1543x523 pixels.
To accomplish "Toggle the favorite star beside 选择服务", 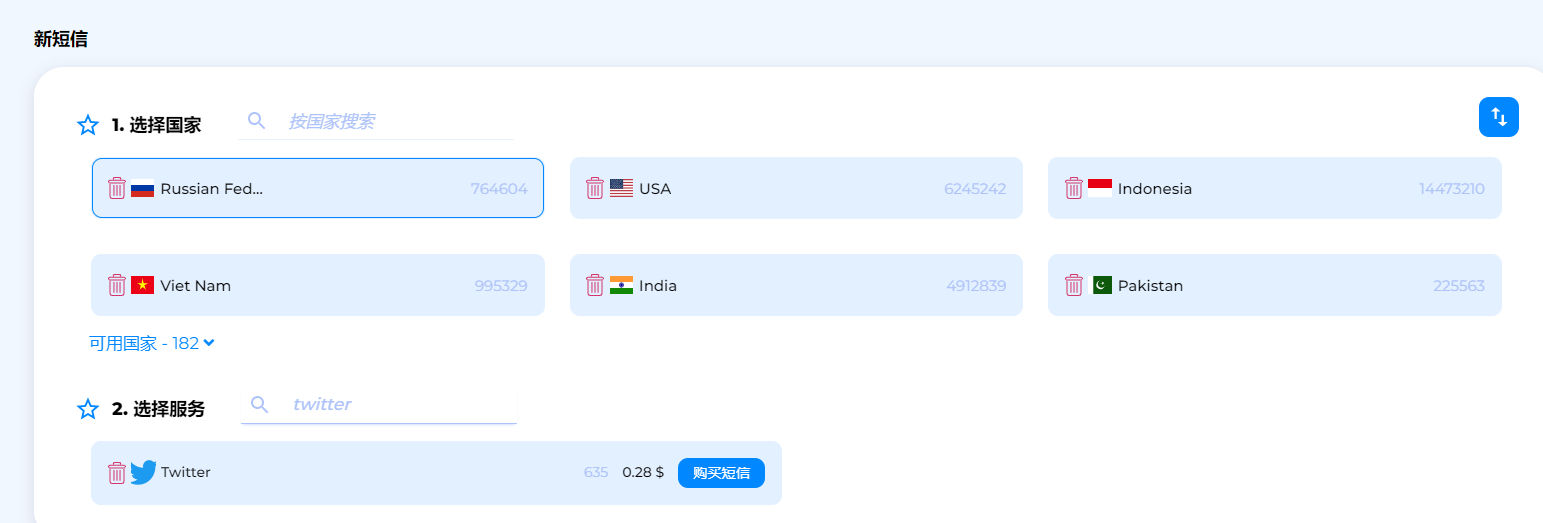I will tap(88, 409).
